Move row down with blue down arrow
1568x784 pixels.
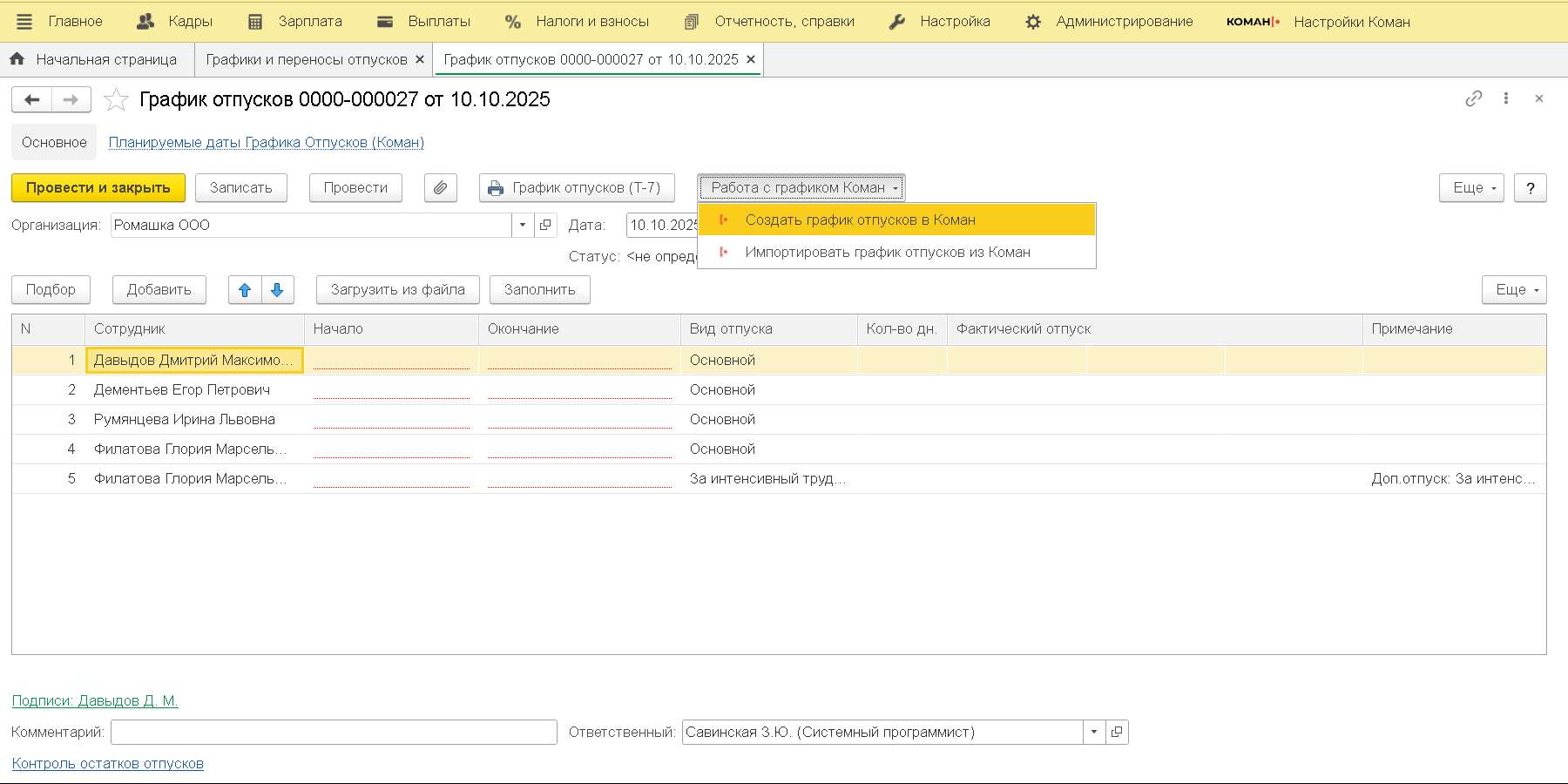tap(277, 290)
